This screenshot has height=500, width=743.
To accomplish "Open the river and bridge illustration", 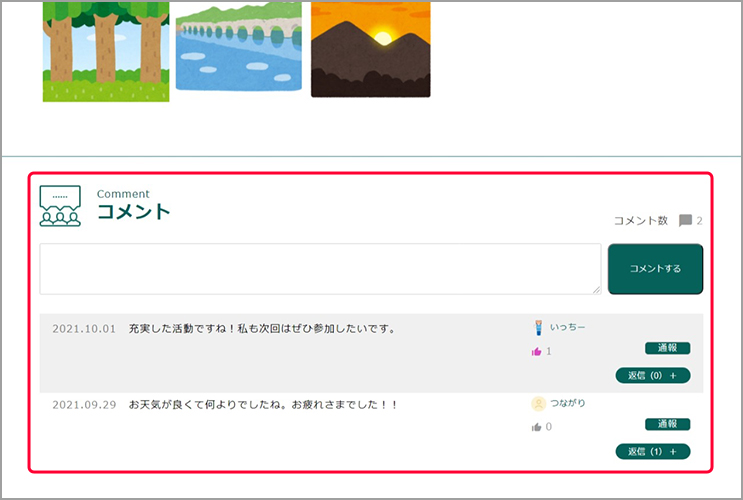I will click(239, 46).
